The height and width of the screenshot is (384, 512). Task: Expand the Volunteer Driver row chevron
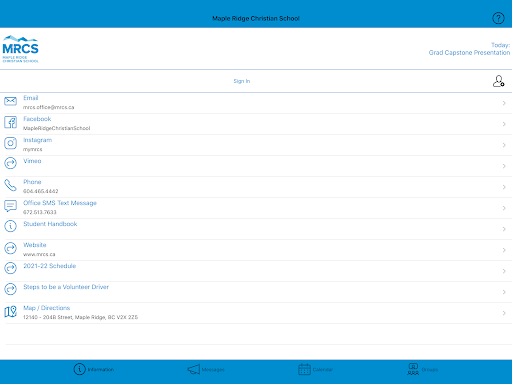click(x=504, y=292)
